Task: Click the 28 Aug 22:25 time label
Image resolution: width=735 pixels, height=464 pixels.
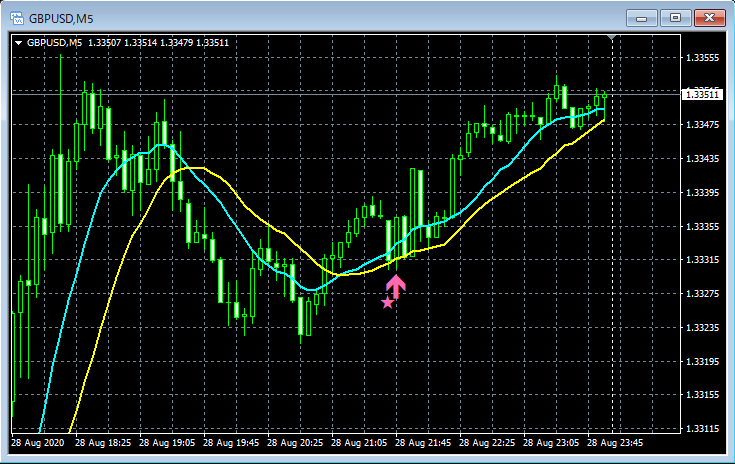Action: [487, 442]
